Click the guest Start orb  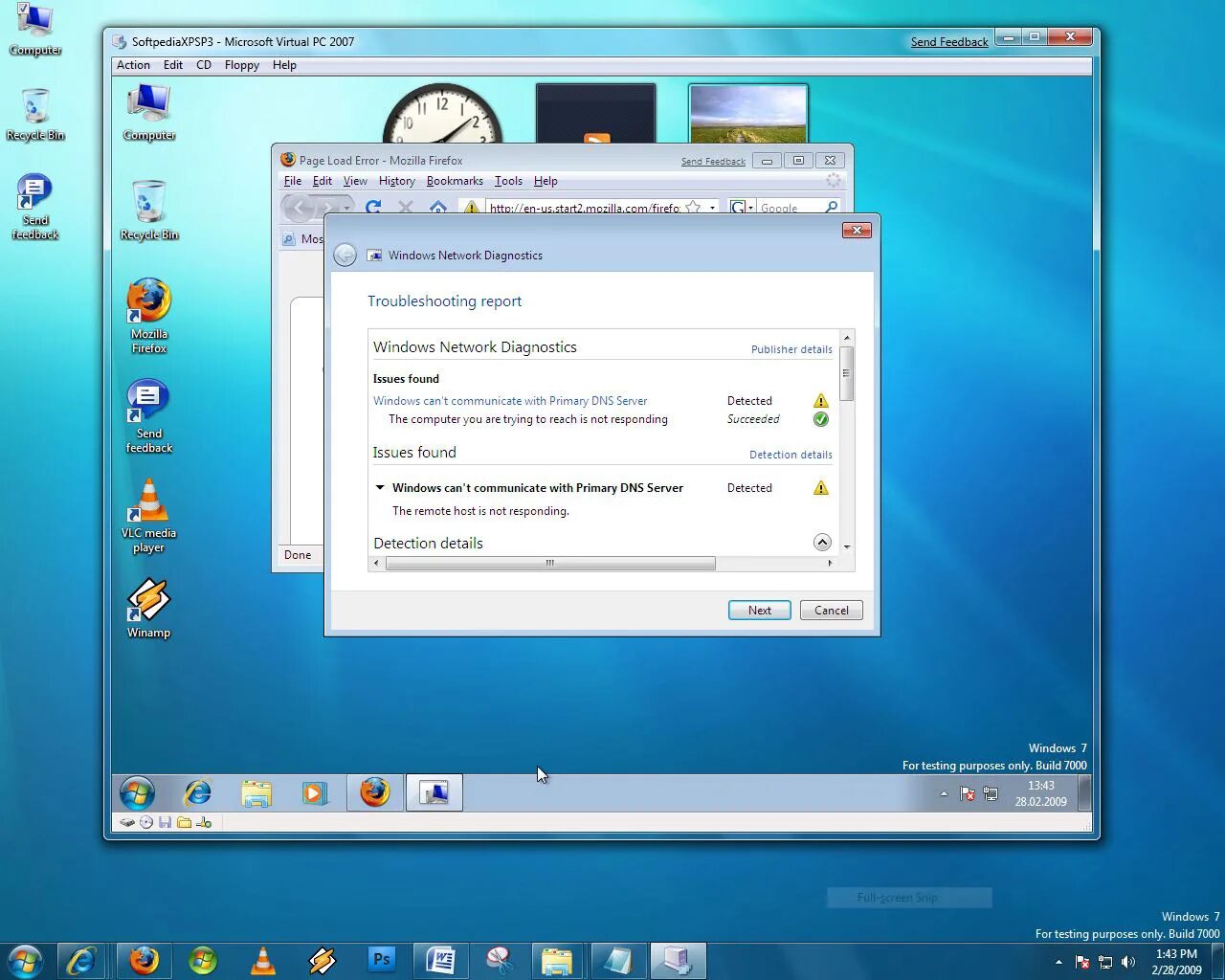tap(137, 792)
